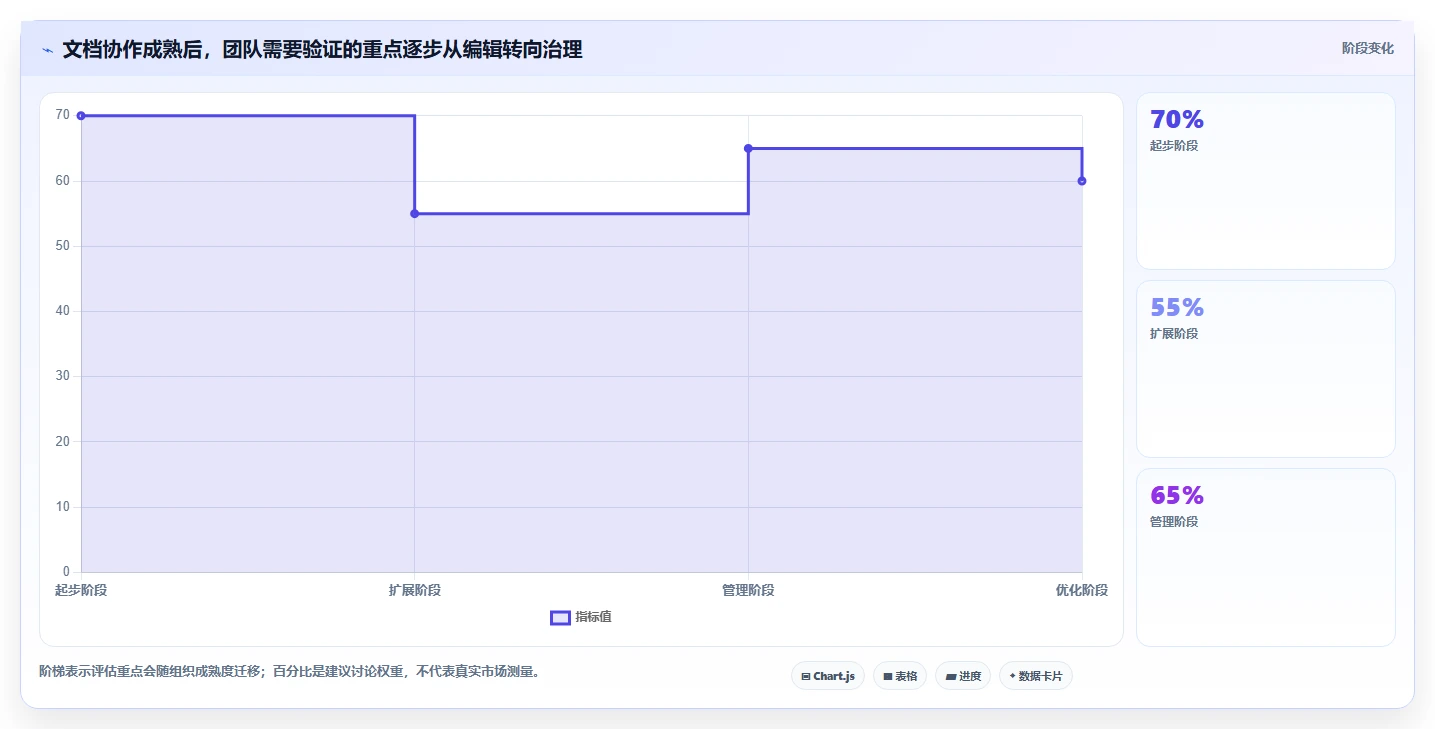
Task: Click the 30 y-axis tick label
Action: pos(63,376)
